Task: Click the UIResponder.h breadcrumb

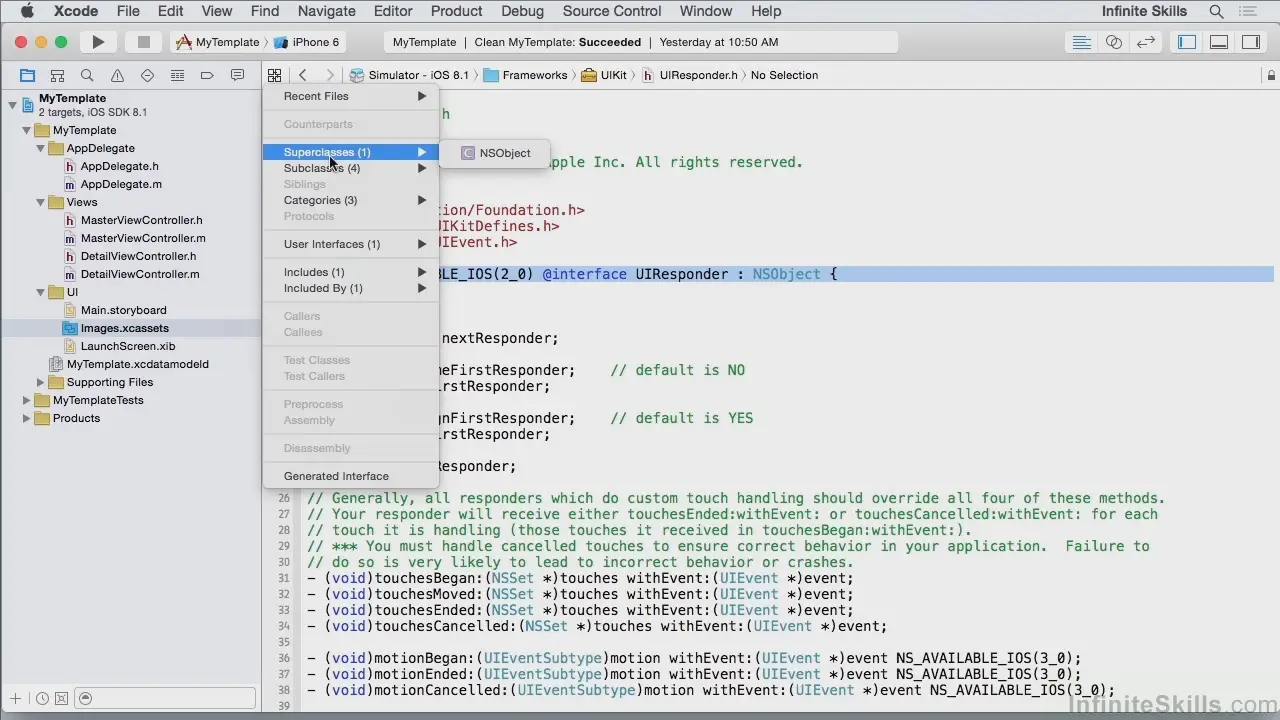Action: (x=690, y=75)
